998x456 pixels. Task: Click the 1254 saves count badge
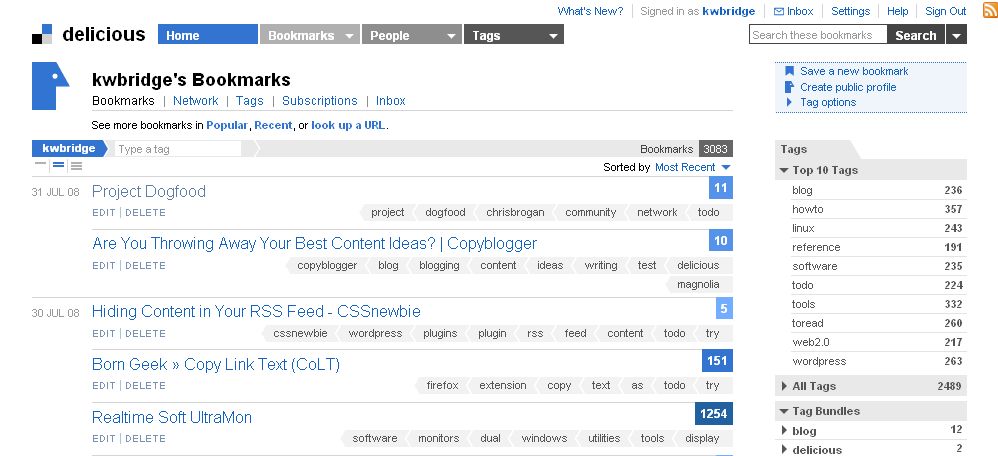pyautogui.click(x=713, y=414)
